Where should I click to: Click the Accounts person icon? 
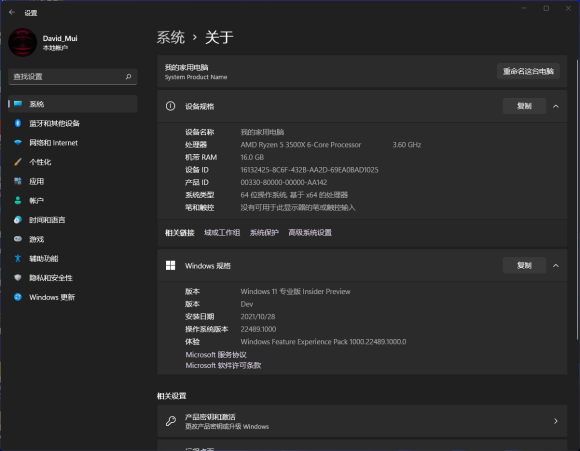coord(18,201)
